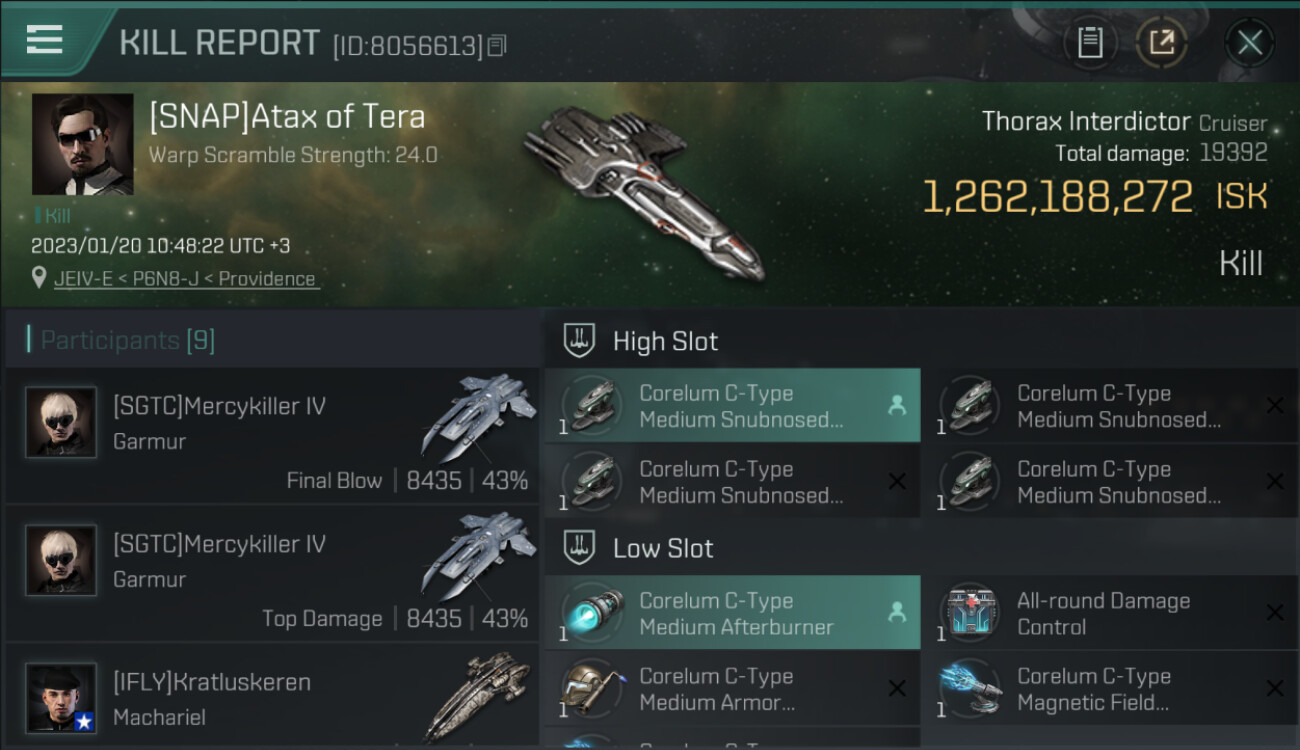Open JEIV-E Providence location link

(x=186, y=279)
